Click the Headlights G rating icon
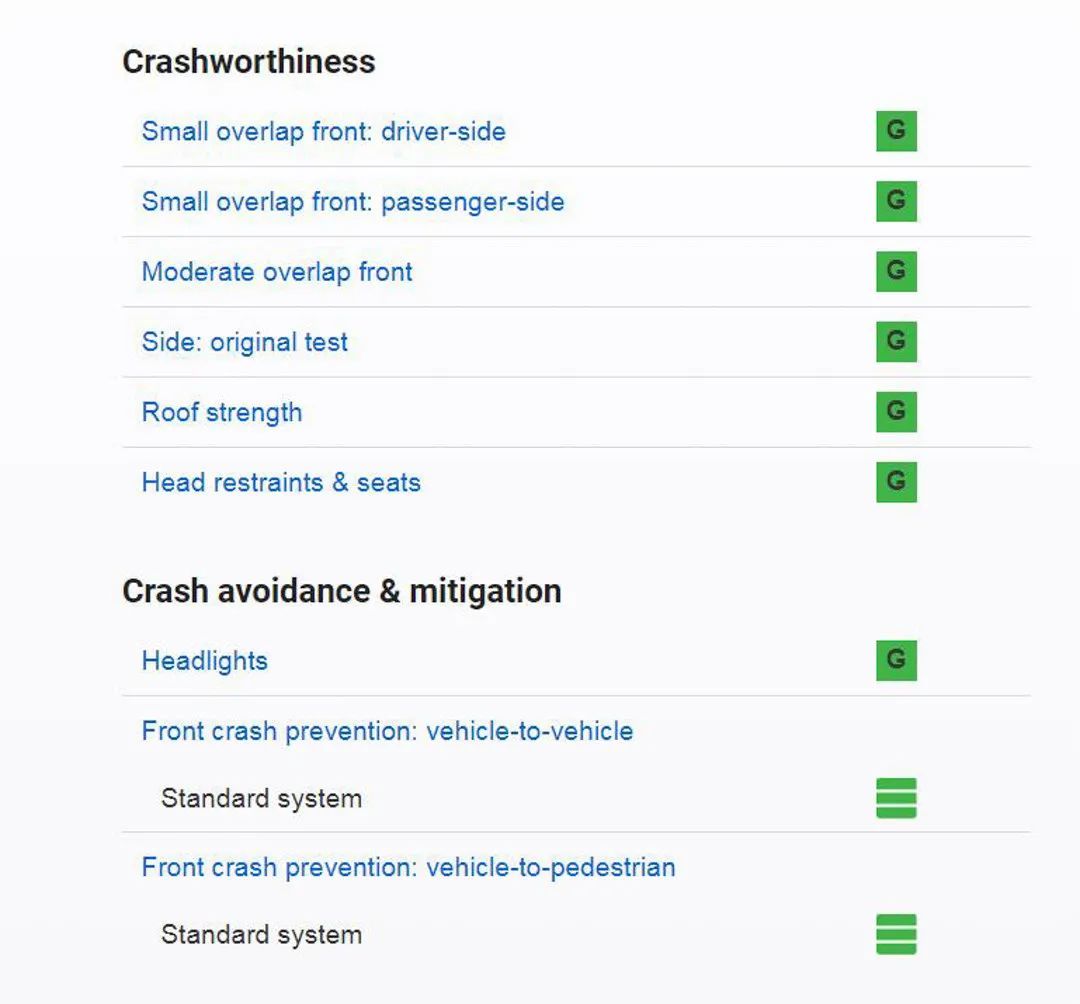 (896, 660)
